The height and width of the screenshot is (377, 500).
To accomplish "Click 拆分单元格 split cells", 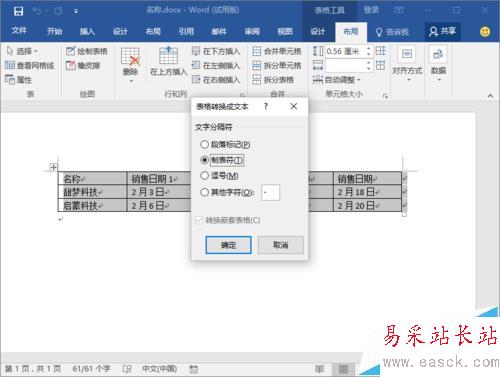I will [277, 65].
